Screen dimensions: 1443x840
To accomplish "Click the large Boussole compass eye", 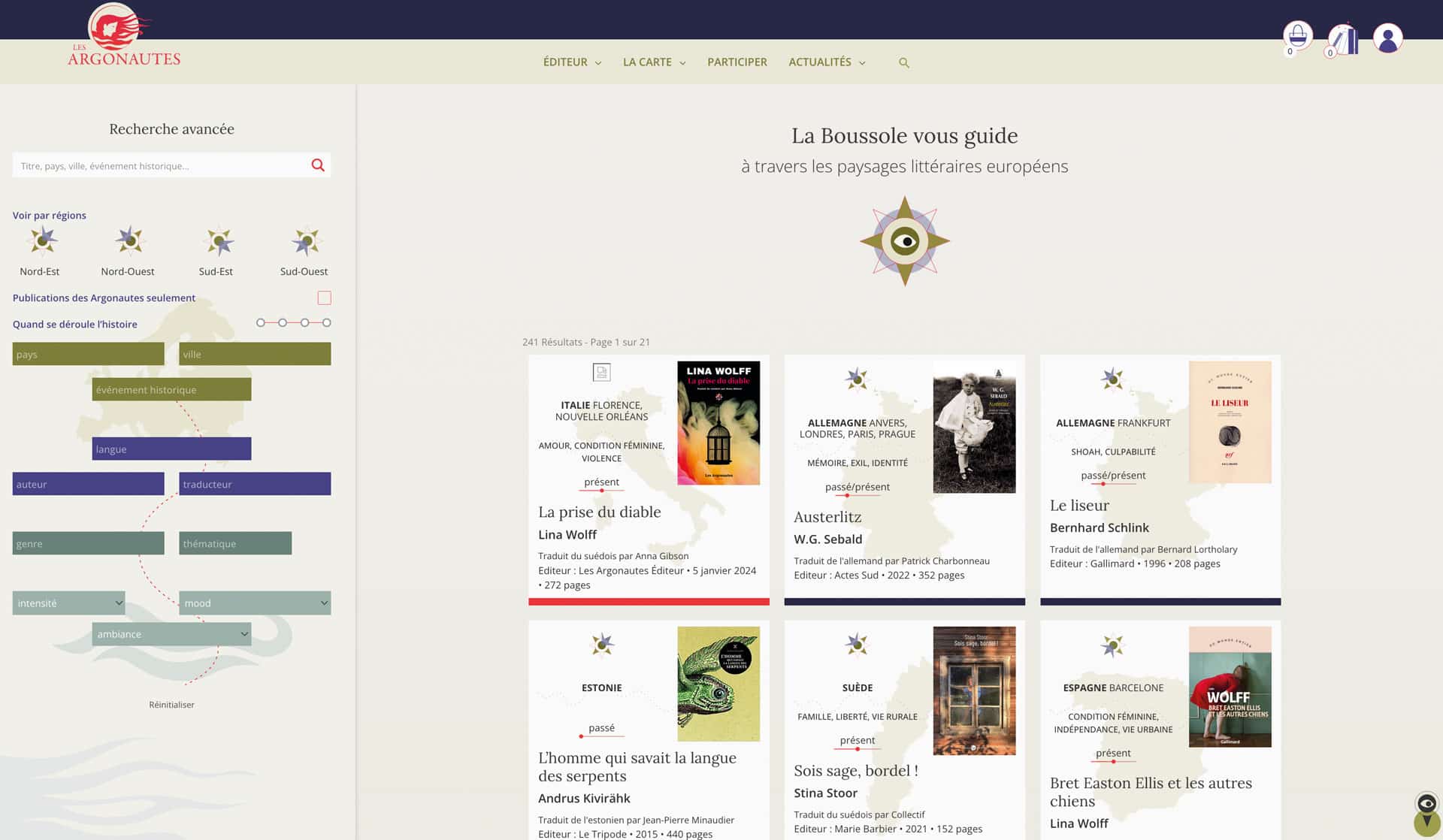I will point(905,241).
